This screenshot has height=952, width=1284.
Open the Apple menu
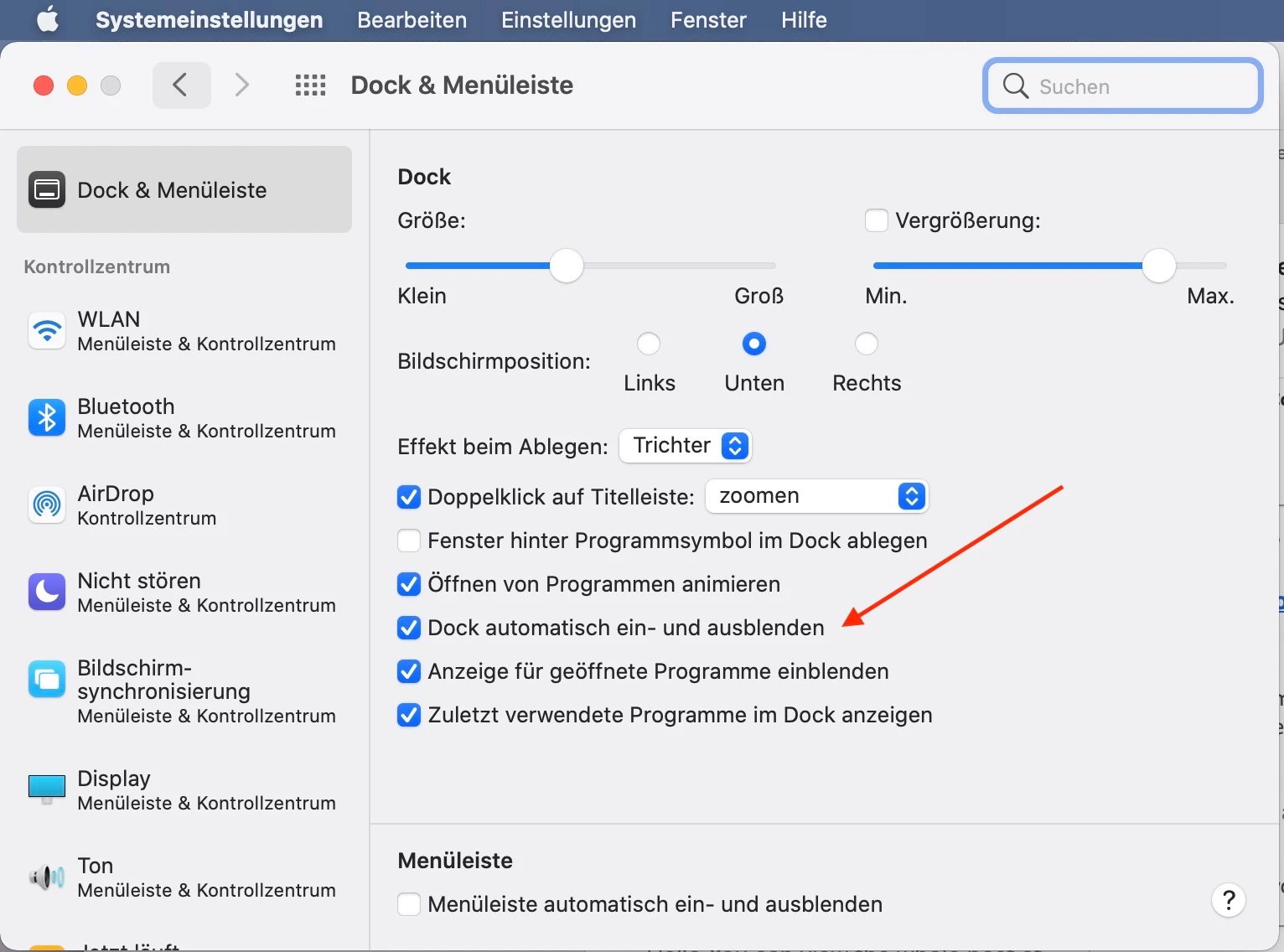48,19
